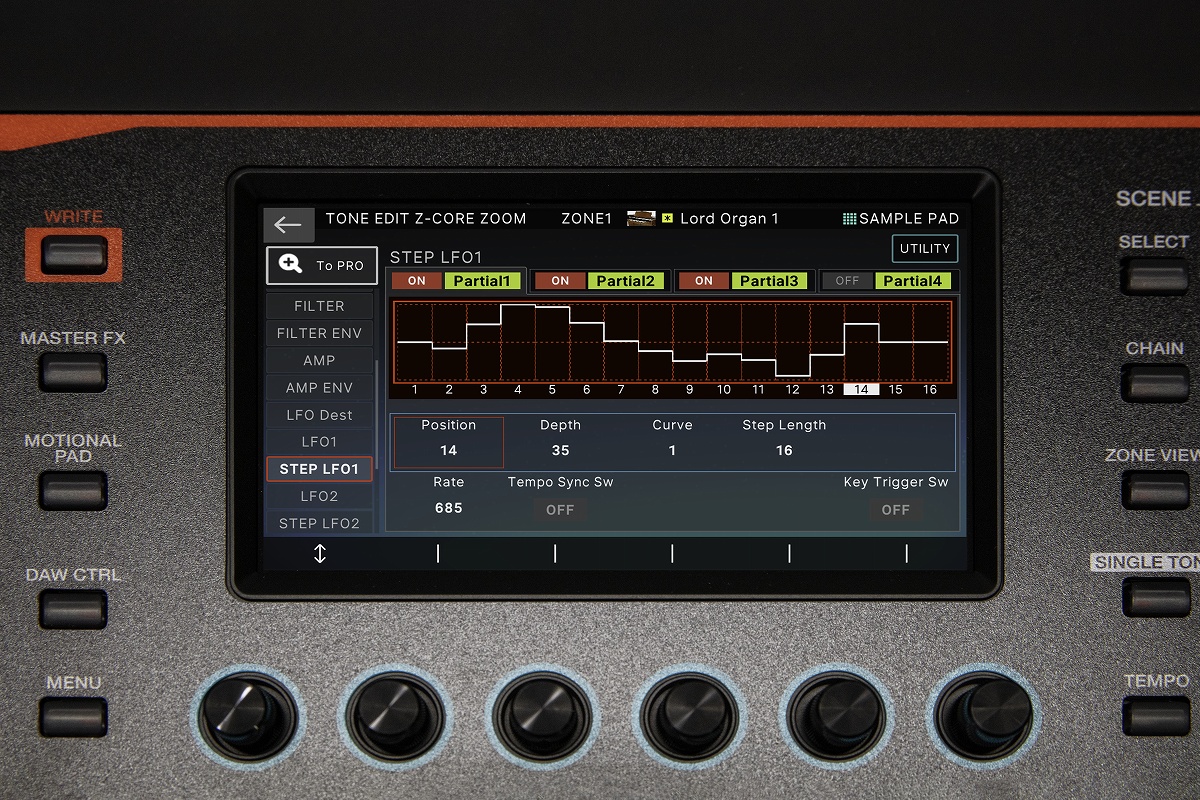This screenshot has width=1200, height=800.
Task: Select the Rate value 685
Action: [448, 508]
